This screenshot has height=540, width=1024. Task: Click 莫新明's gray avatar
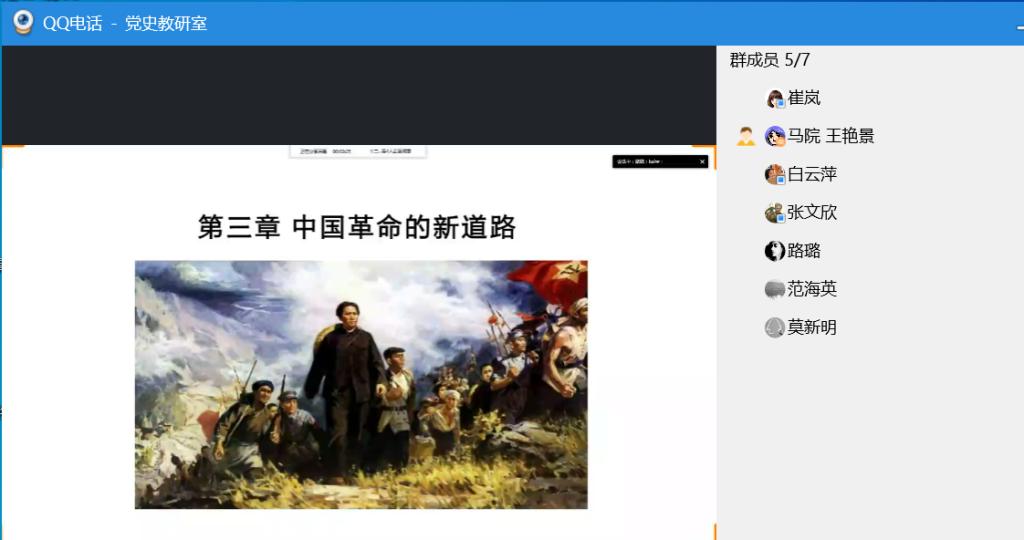(775, 327)
